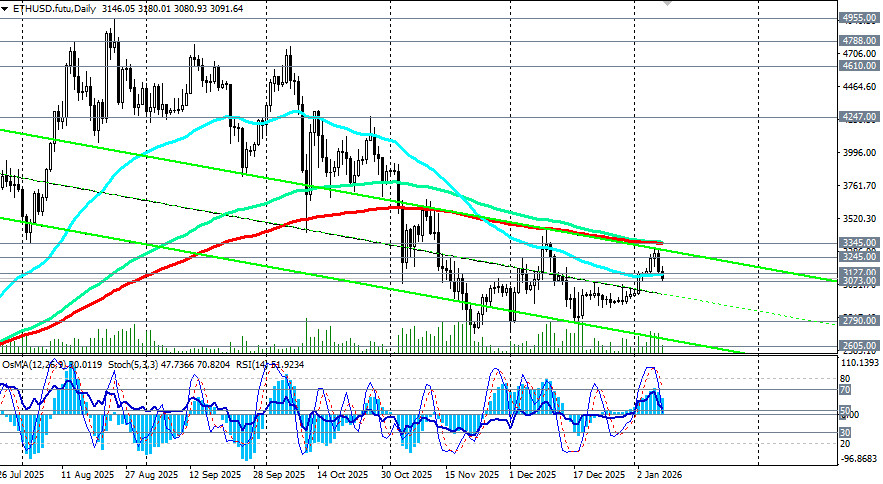
Task: Select the oscillator level 70 label
Action: [845, 390]
